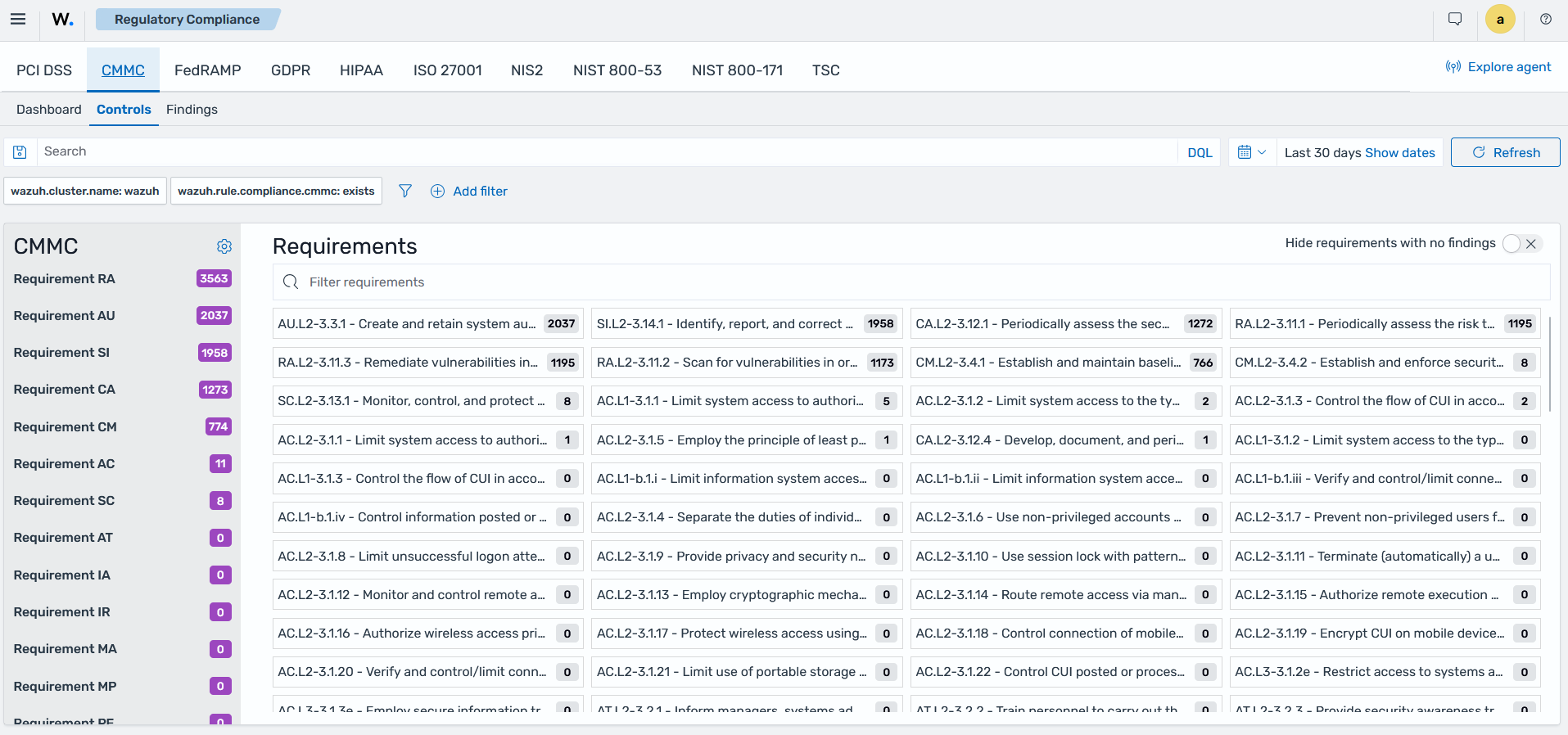Image resolution: width=1568 pixels, height=735 pixels.
Task: Open the NIST 800-53 tab
Action: [x=617, y=70]
